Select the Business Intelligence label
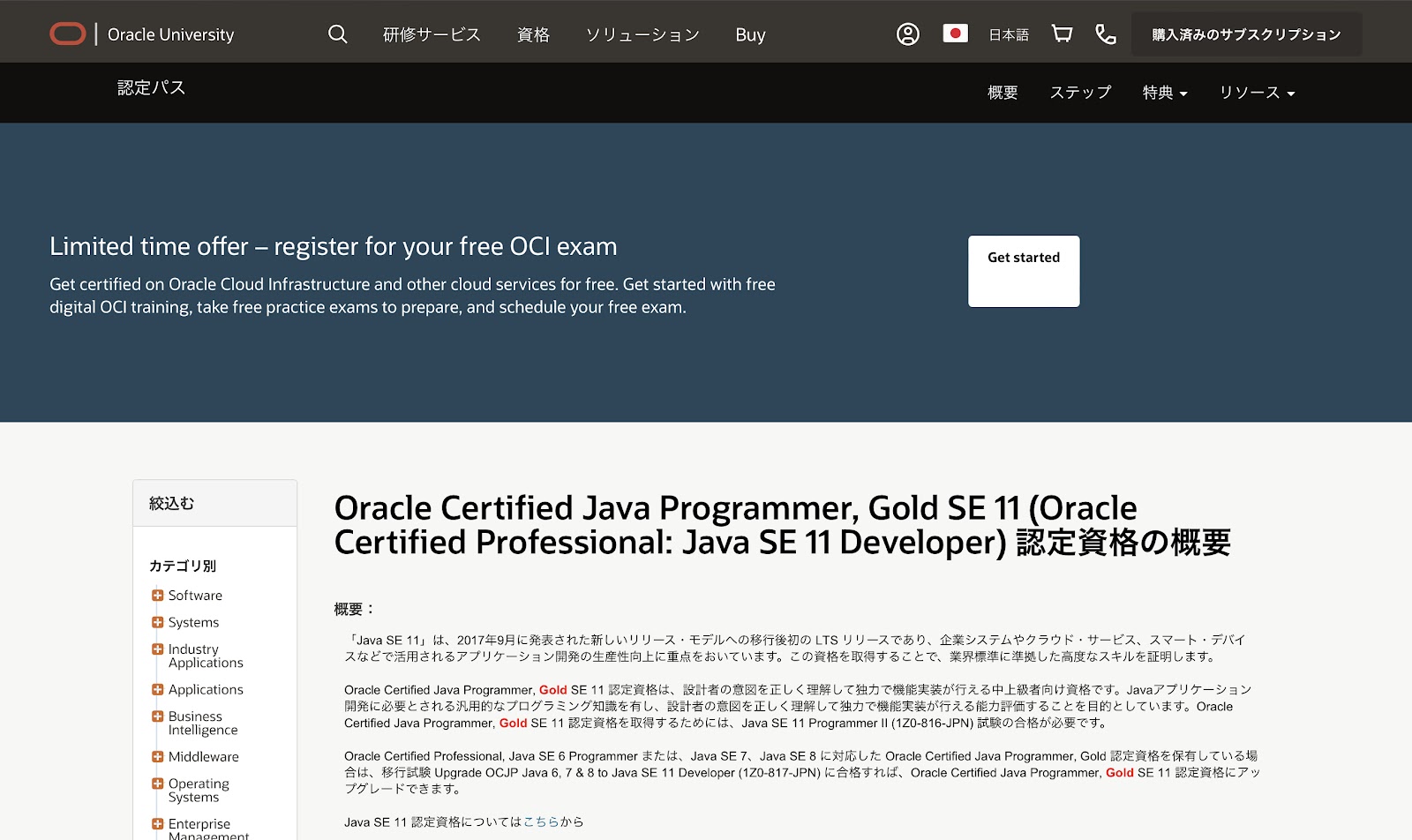 click(203, 723)
